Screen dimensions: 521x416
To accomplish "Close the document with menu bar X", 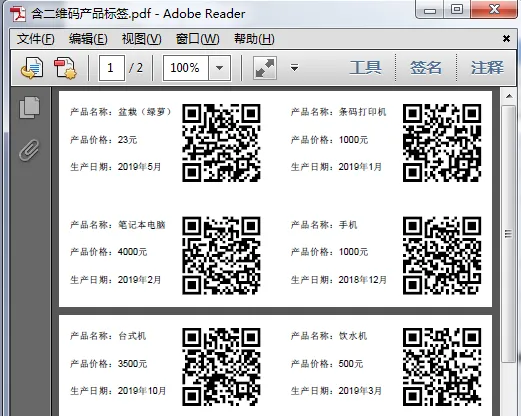I will [506, 39].
